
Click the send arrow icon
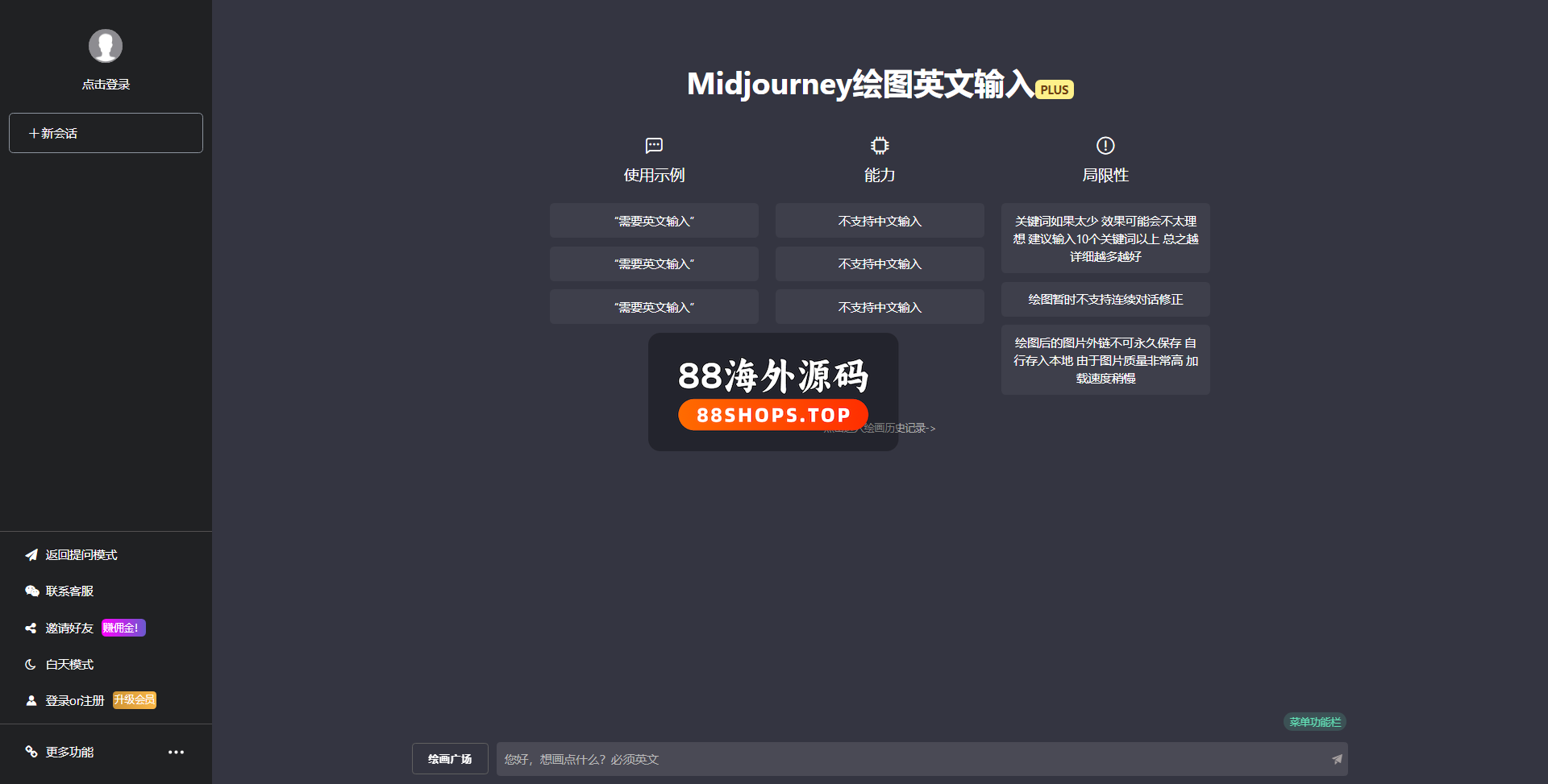click(1337, 759)
